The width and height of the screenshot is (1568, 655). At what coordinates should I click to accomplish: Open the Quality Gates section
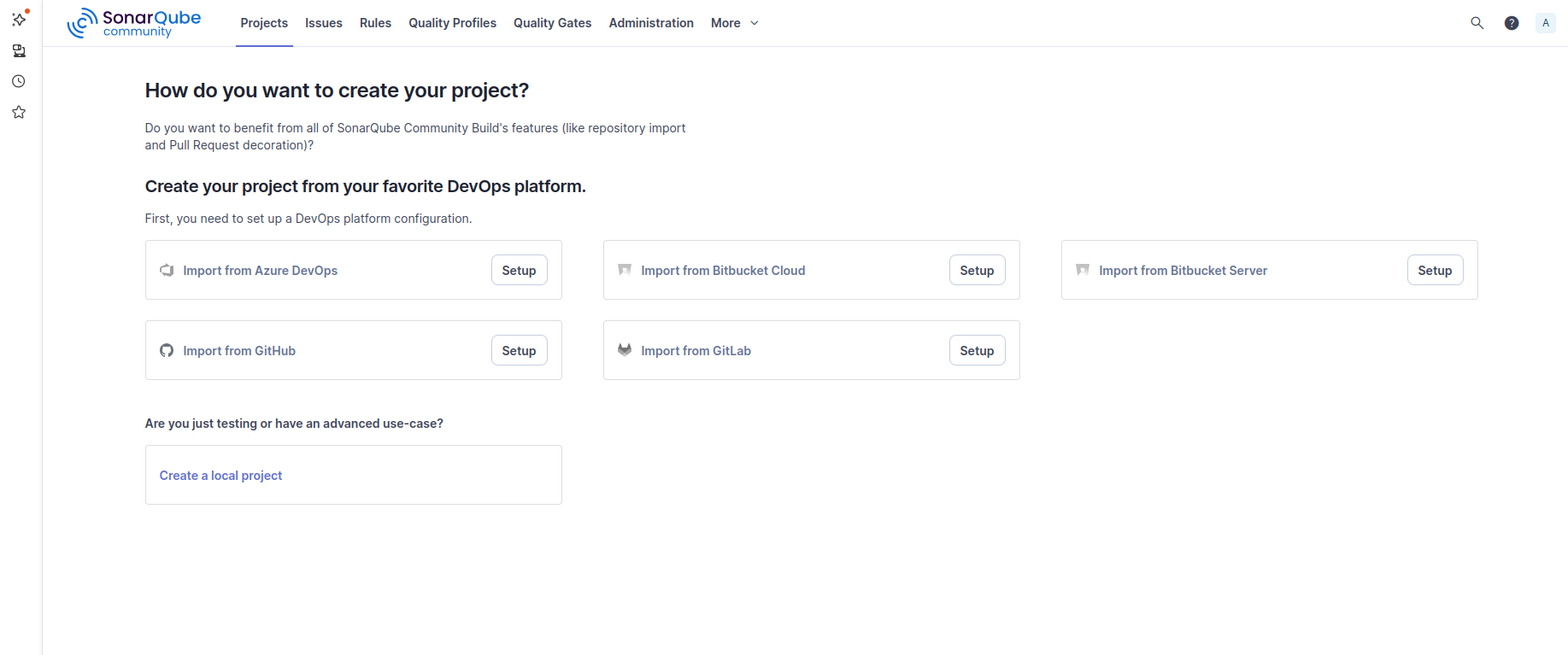pyautogui.click(x=552, y=23)
